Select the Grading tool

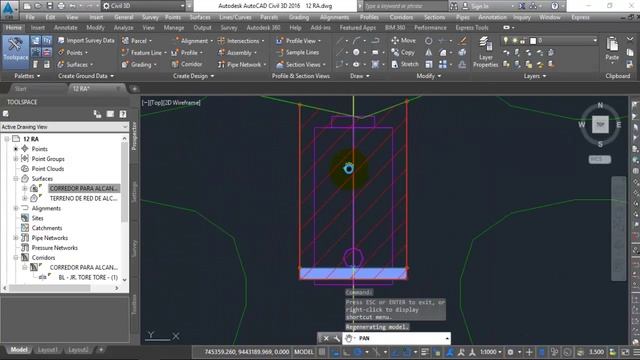(x=139, y=64)
